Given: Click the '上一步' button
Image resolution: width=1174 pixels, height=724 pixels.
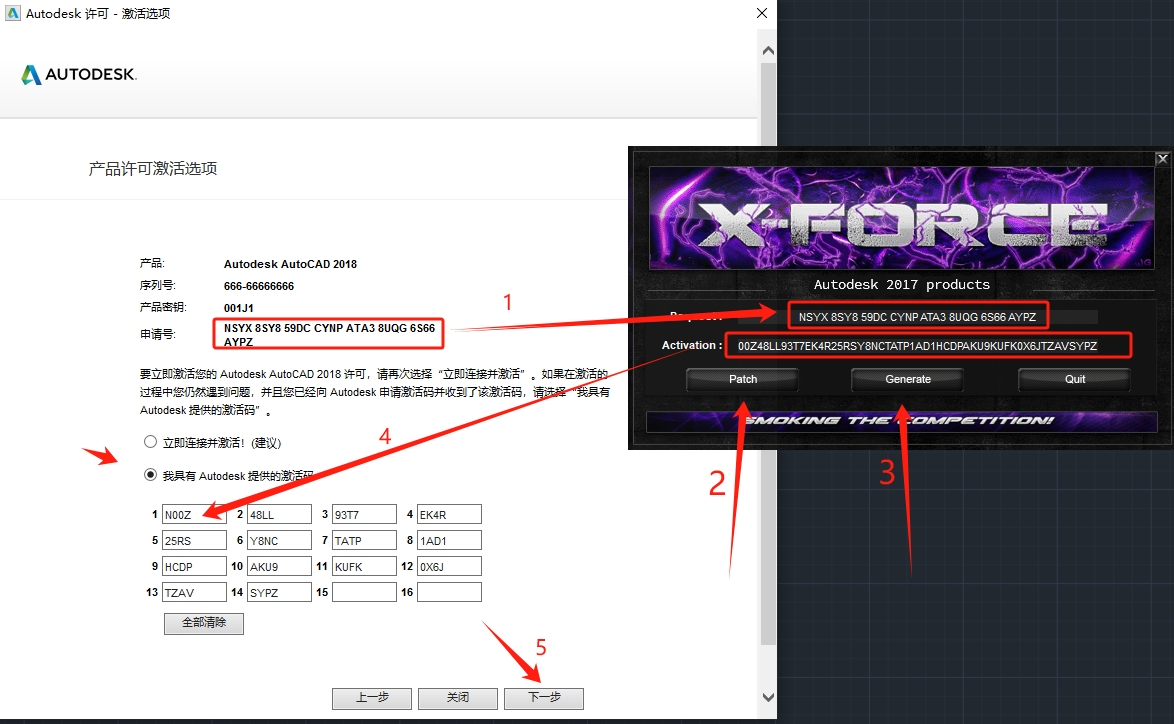Looking at the screenshot, I should click(371, 698).
